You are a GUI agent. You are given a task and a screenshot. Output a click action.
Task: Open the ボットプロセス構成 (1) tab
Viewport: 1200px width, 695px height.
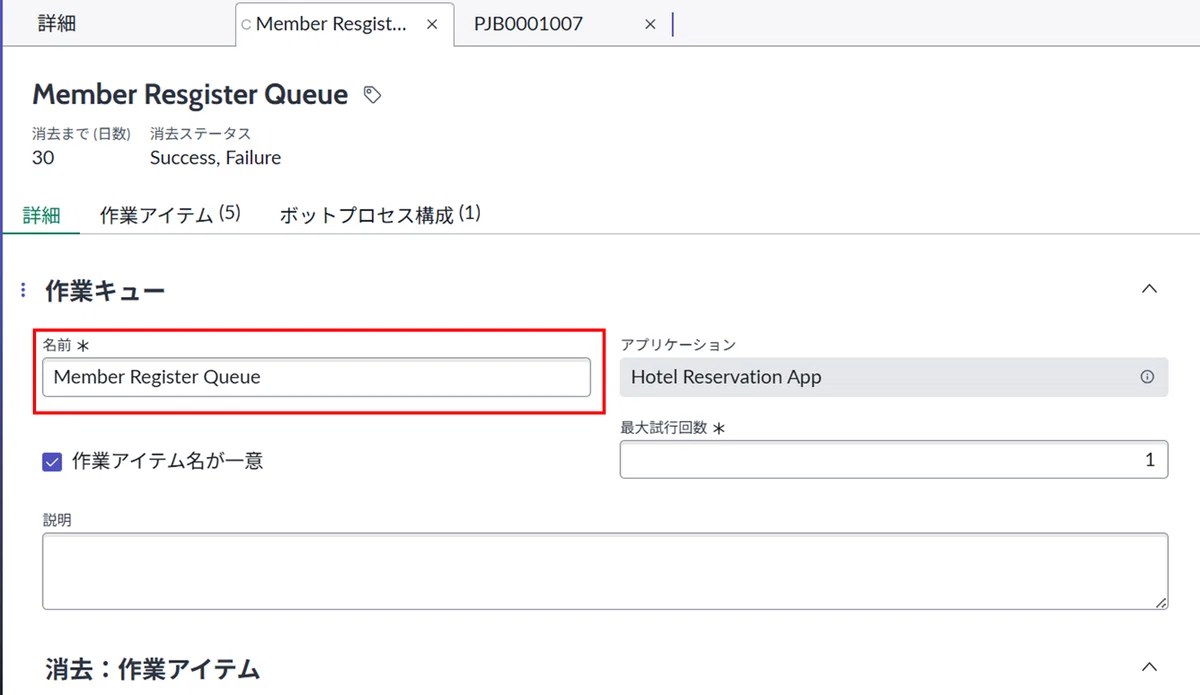380,215
